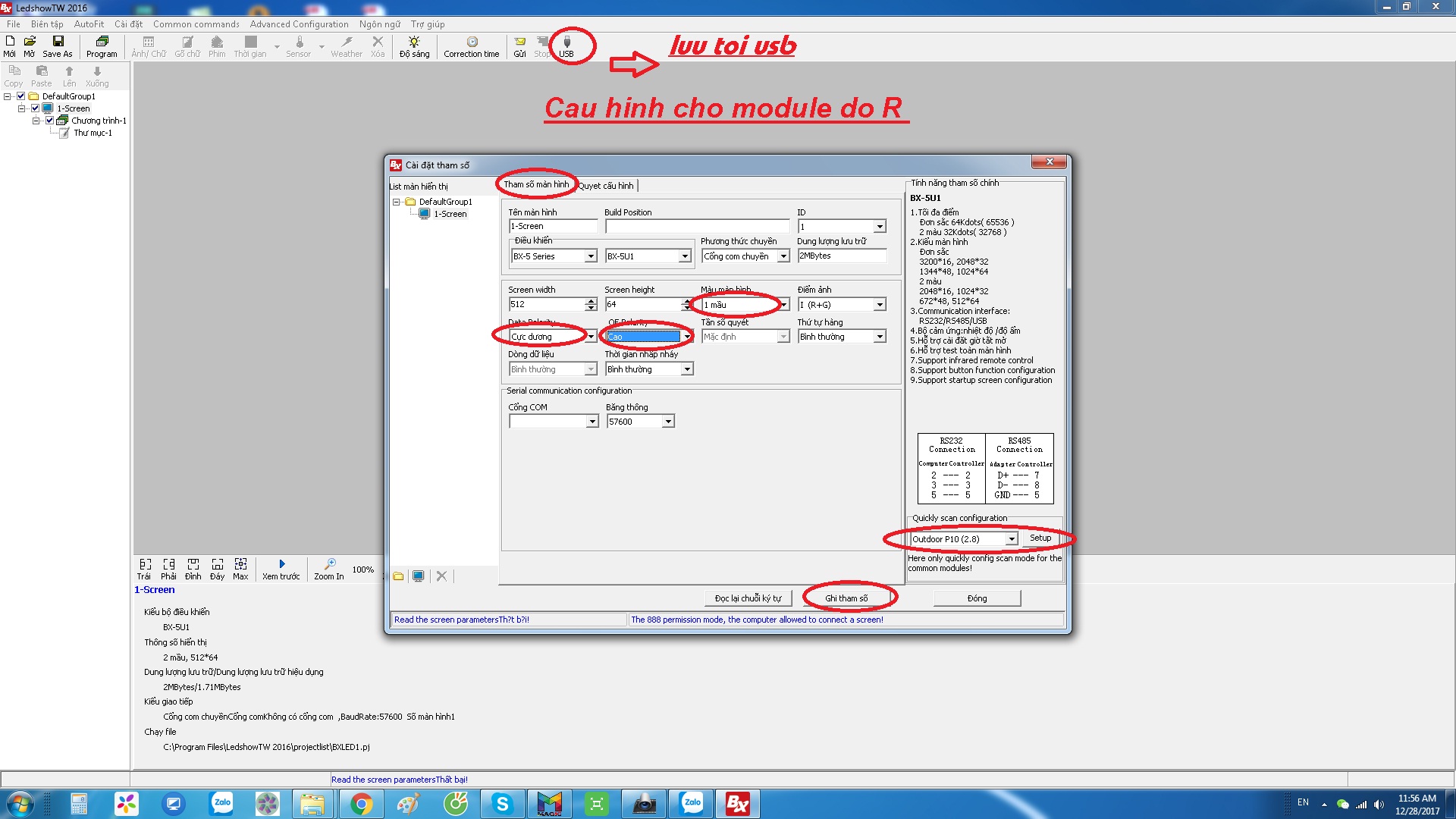
Task: Open the Outdoor P10 scan configuration dropdown
Action: (x=1011, y=539)
